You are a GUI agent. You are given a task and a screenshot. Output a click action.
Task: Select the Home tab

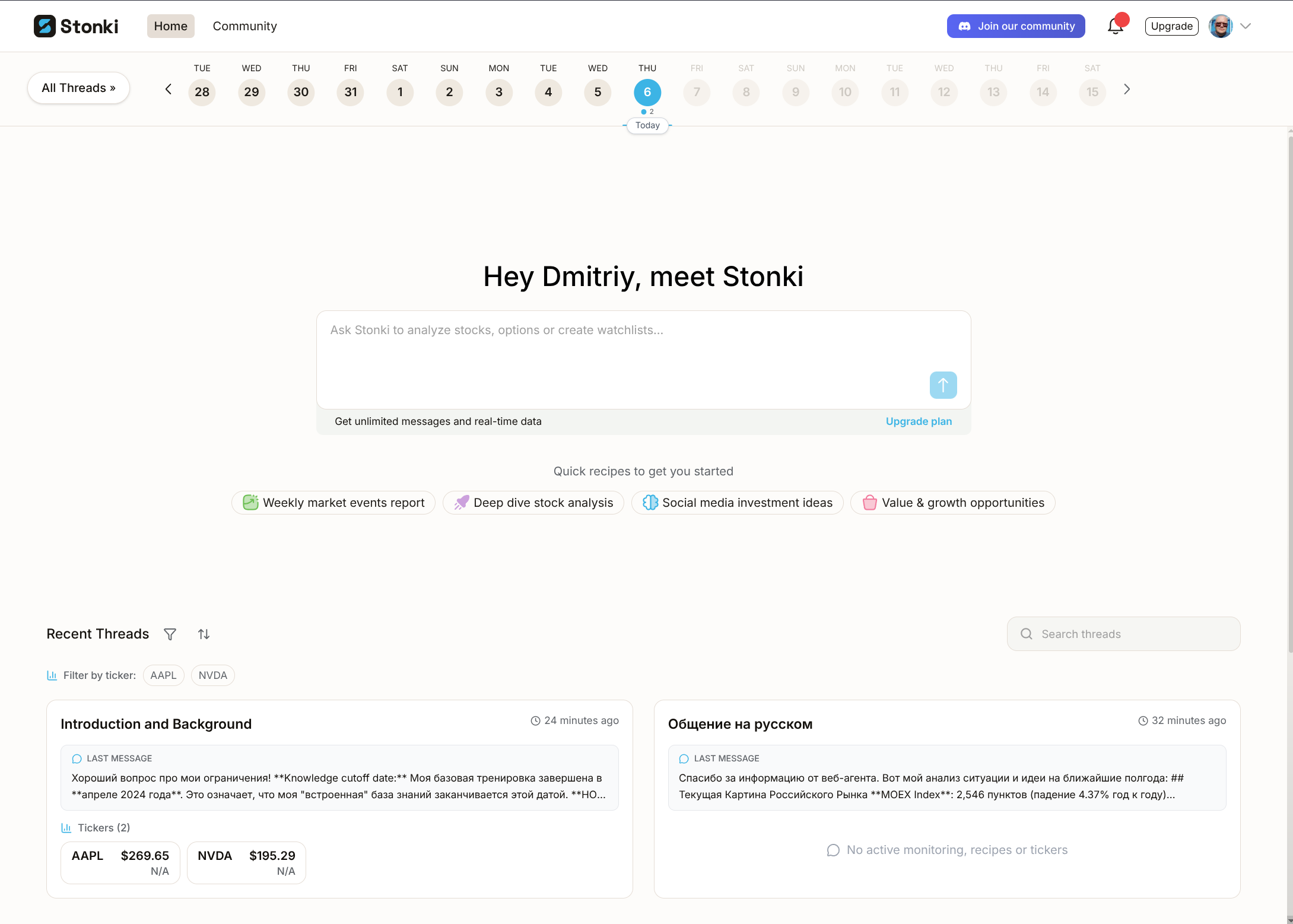(x=170, y=26)
